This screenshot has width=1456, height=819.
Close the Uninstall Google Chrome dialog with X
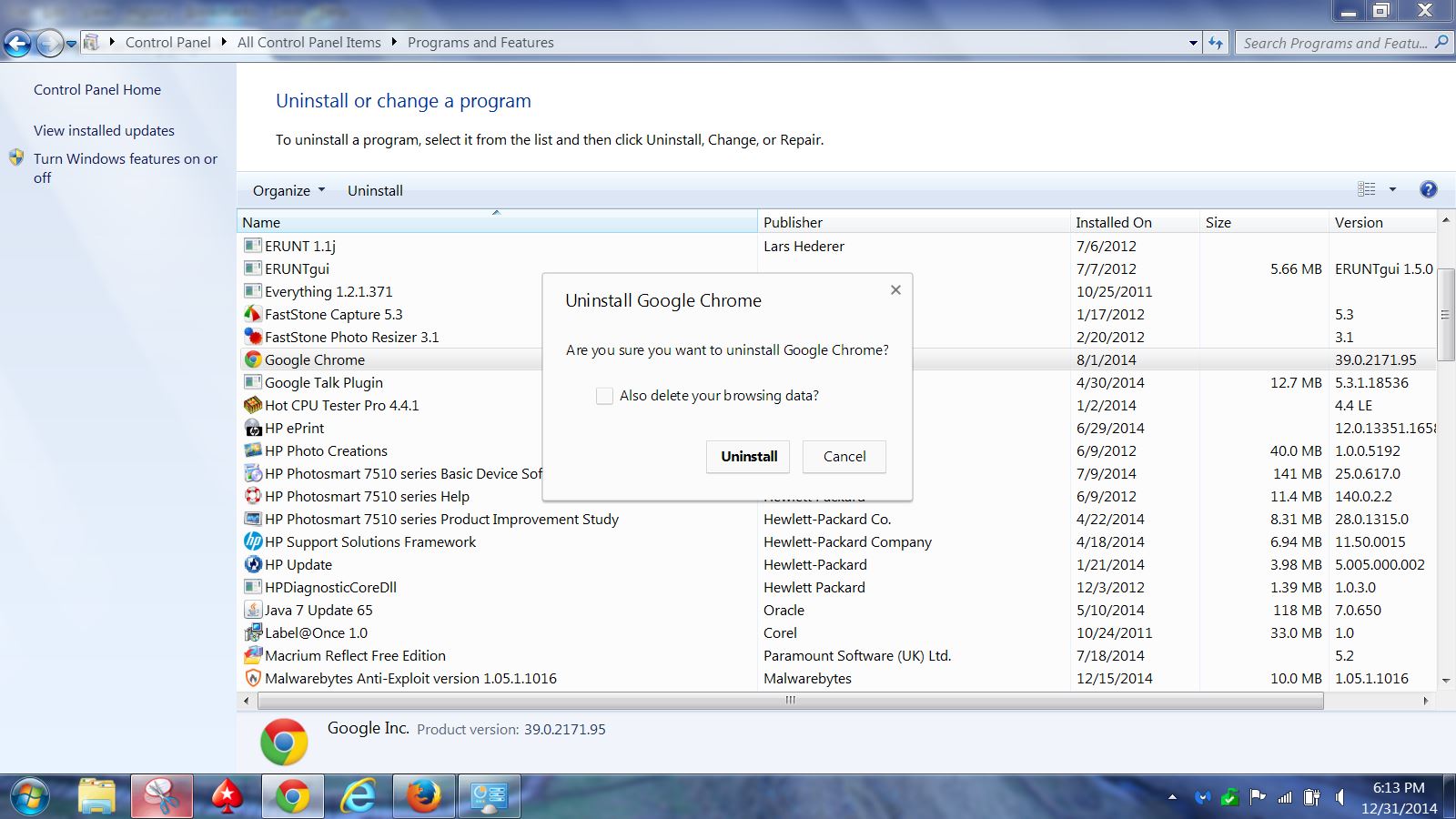895,289
